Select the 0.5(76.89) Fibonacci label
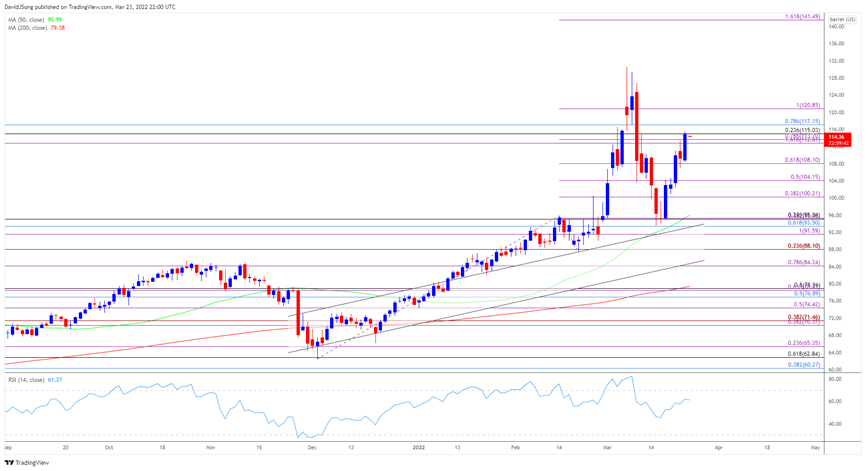866x471 pixels. 807,294
